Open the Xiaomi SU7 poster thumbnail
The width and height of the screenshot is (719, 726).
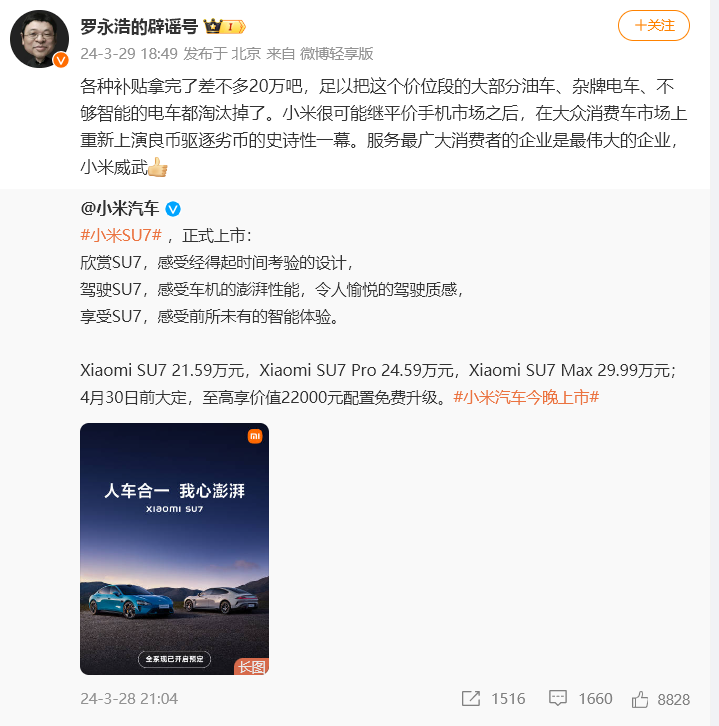point(175,549)
